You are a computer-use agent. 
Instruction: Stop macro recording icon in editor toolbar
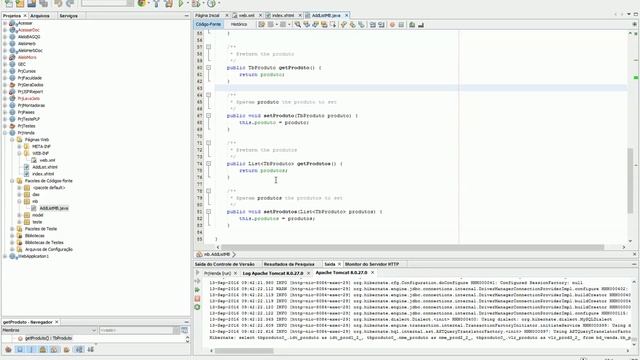[401, 24]
